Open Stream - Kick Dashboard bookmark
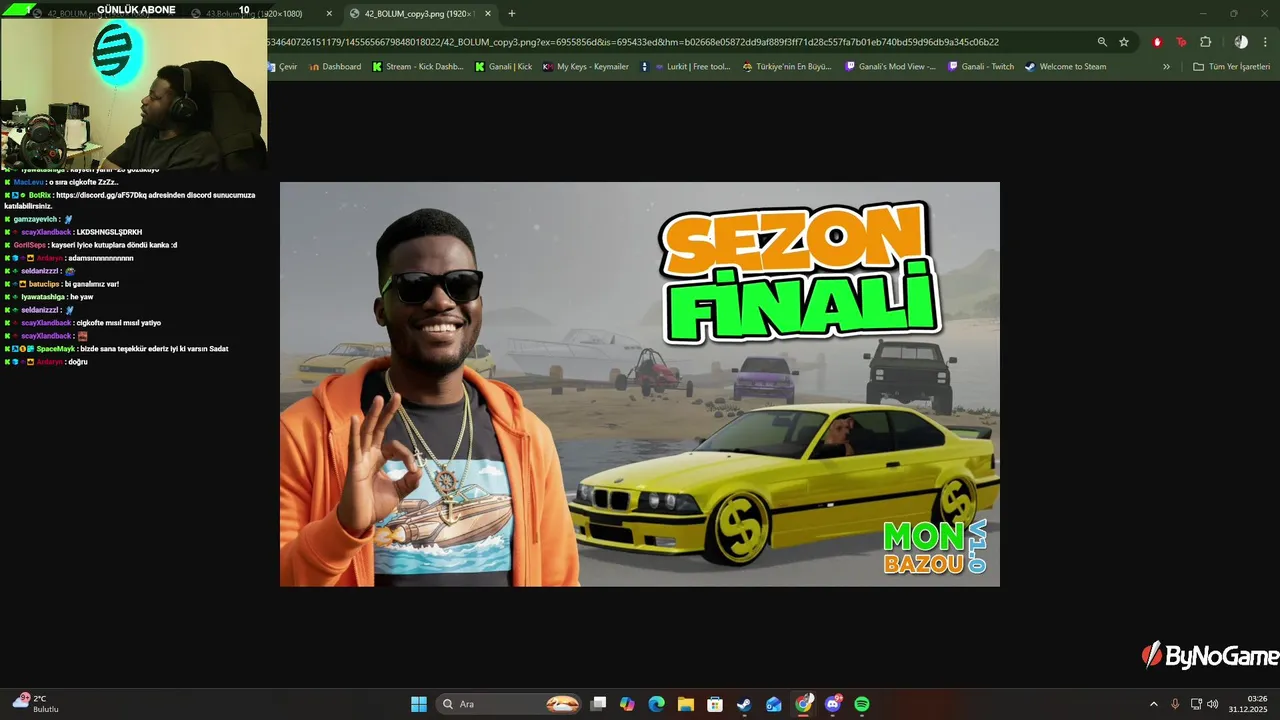This screenshot has width=1280, height=720. [x=418, y=67]
